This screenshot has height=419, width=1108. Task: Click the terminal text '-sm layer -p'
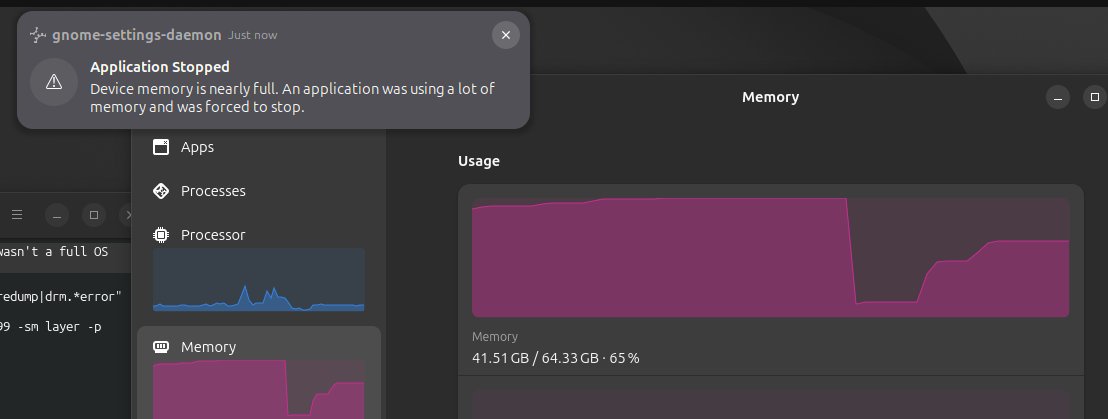tap(61, 326)
